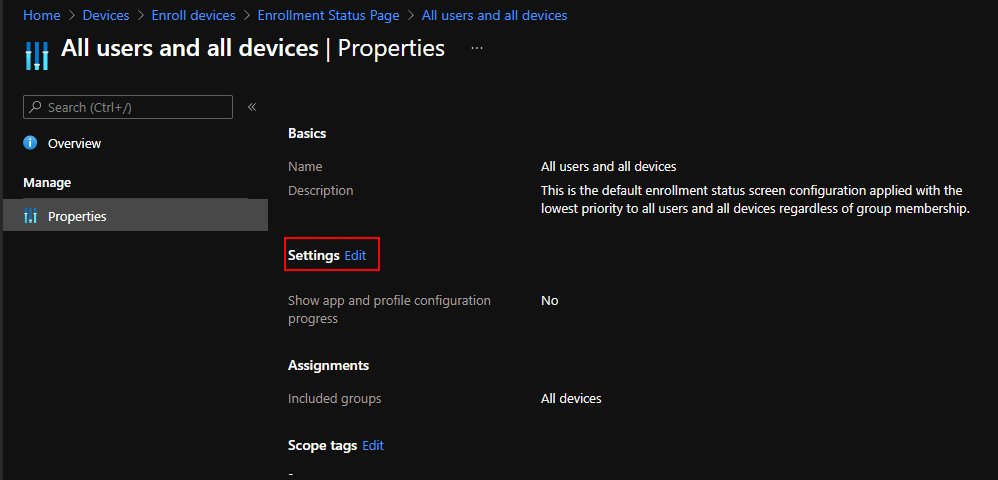The width and height of the screenshot is (998, 480).
Task: Click the 'All devices' included groups value
Action: pos(571,398)
